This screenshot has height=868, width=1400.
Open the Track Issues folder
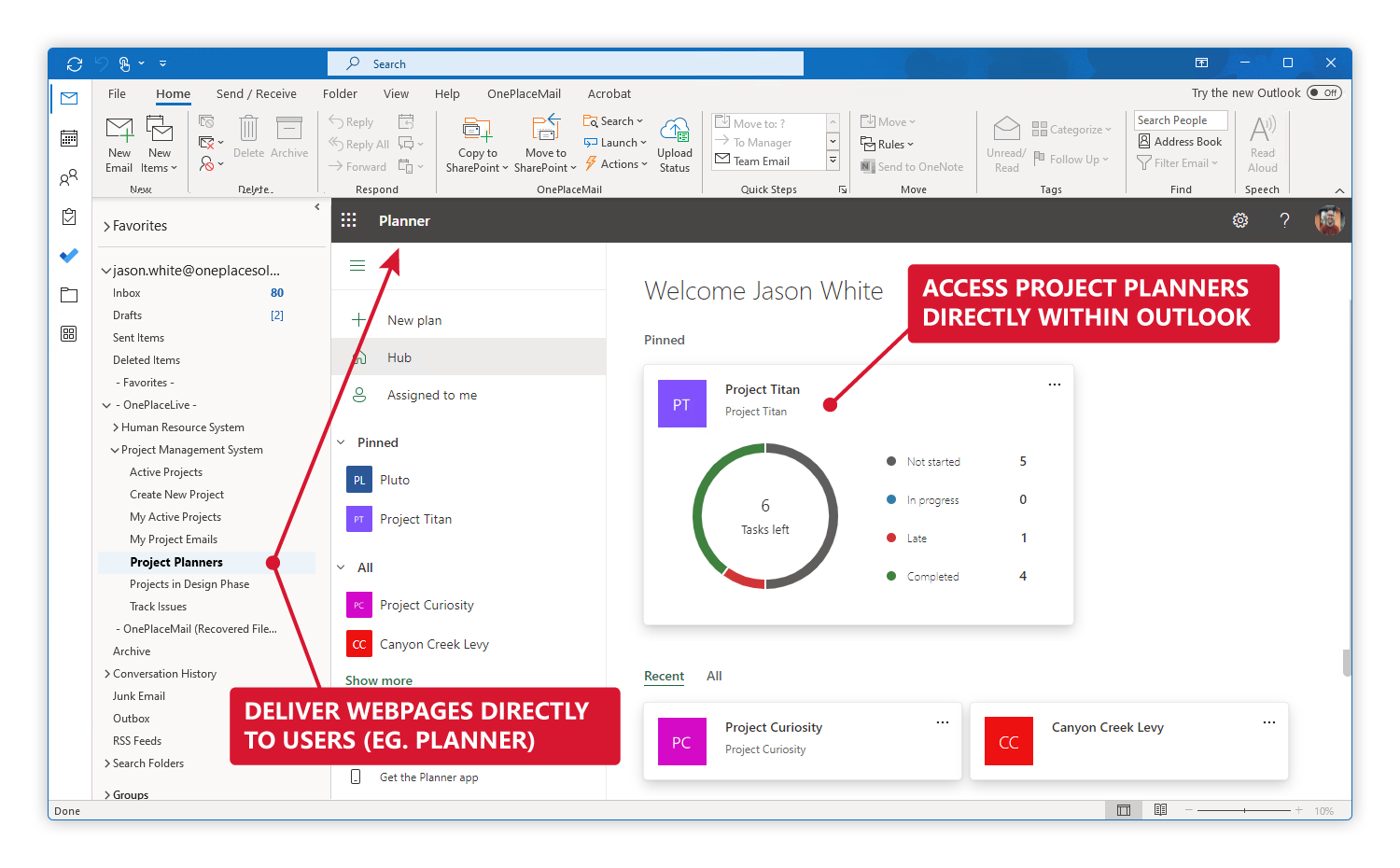[x=159, y=607]
